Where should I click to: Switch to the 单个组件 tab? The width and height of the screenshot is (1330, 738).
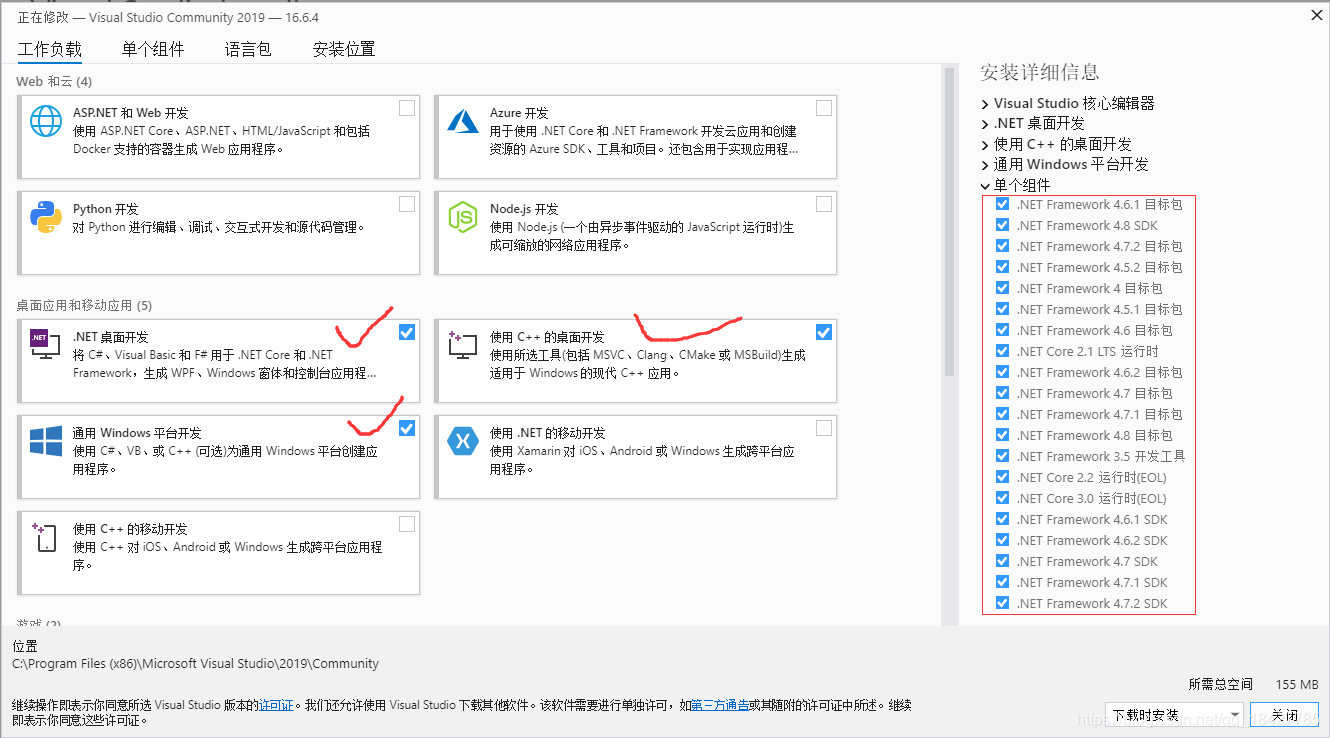153,49
